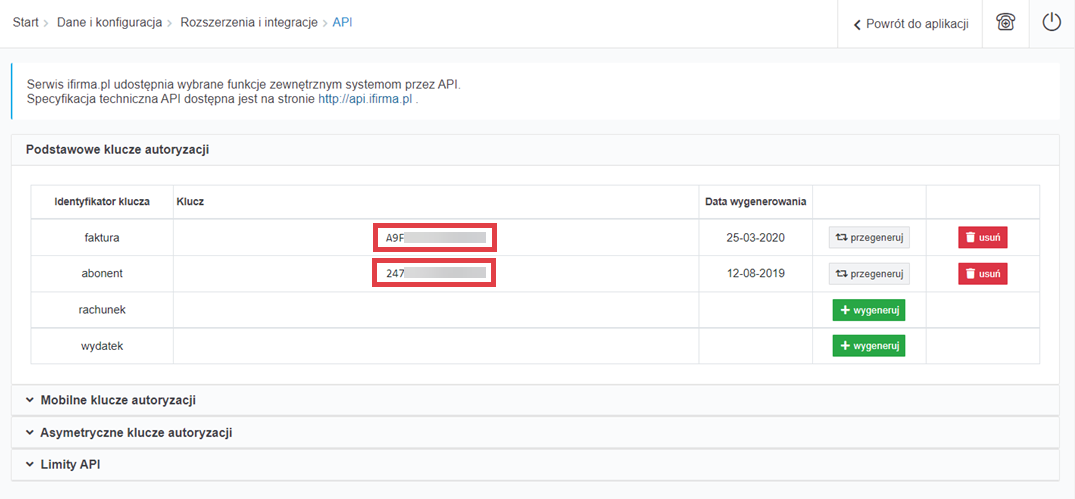Select the abonent key value field
This screenshot has height=499, width=1075.
click(435, 274)
